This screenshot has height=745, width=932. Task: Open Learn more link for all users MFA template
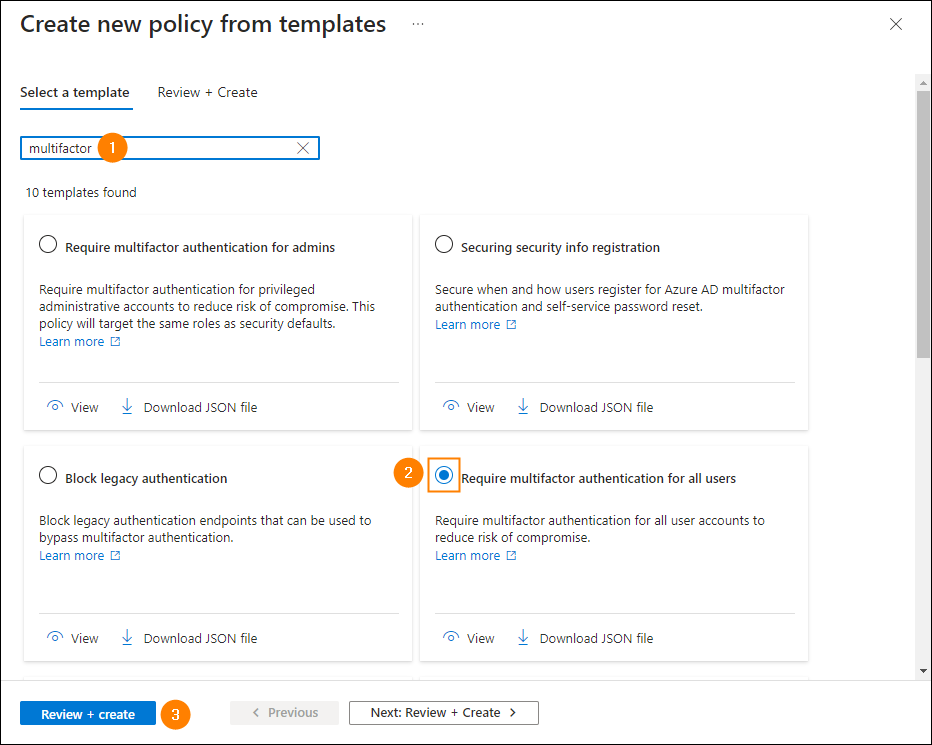[x=468, y=555]
